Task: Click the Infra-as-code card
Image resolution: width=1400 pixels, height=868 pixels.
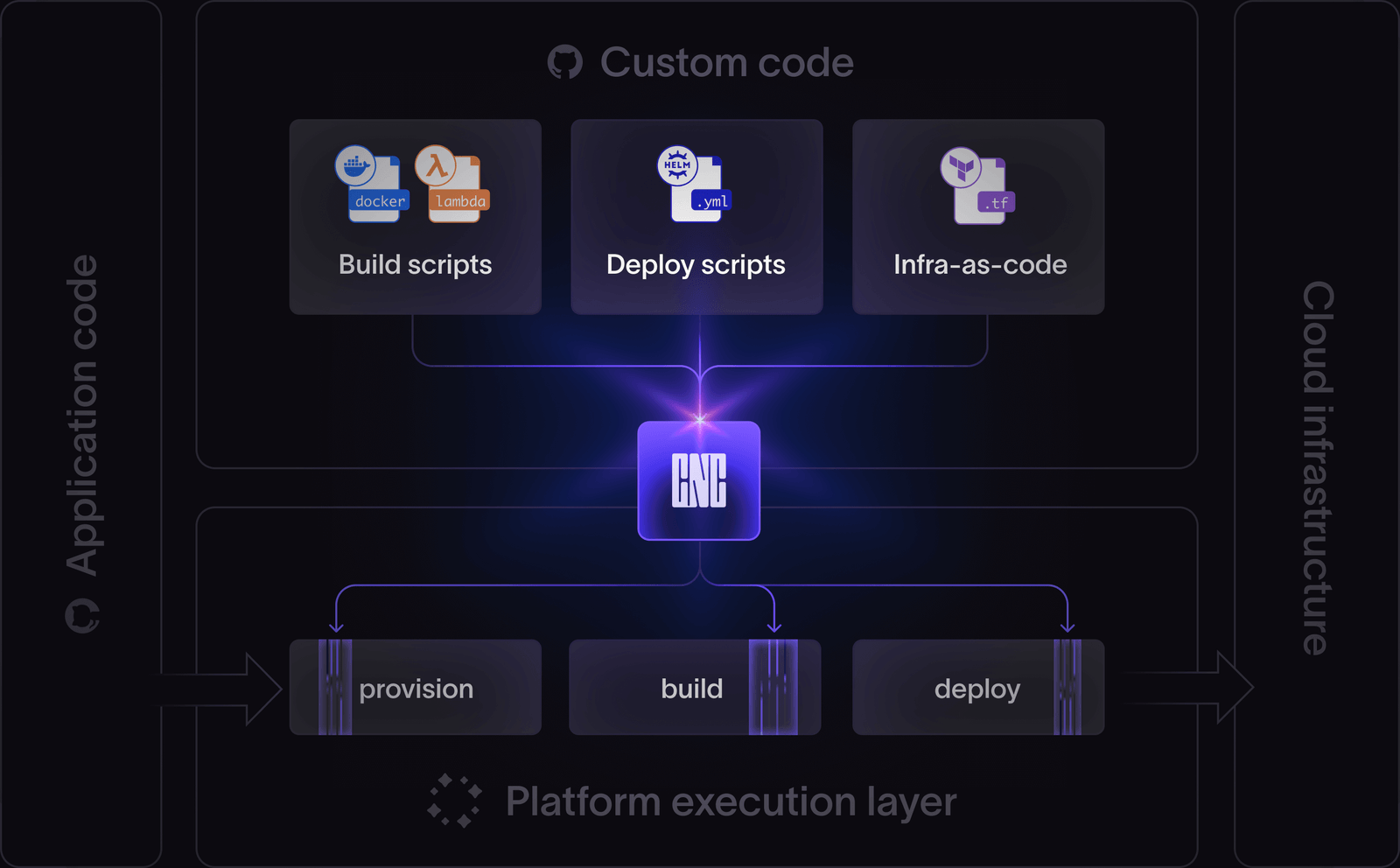Action: [978, 216]
